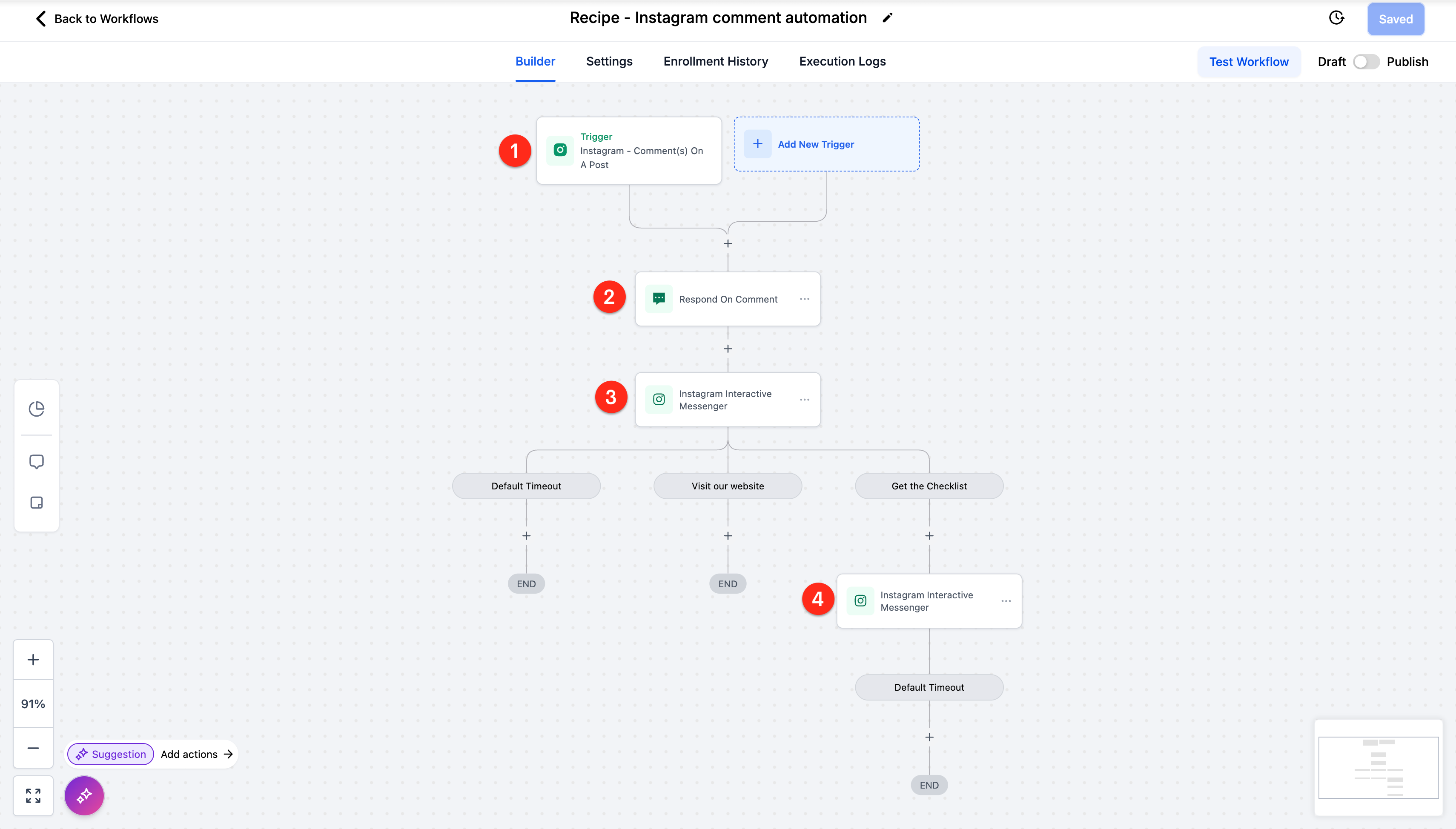Click the pencil icon to rename workflow

coord(887,17)
